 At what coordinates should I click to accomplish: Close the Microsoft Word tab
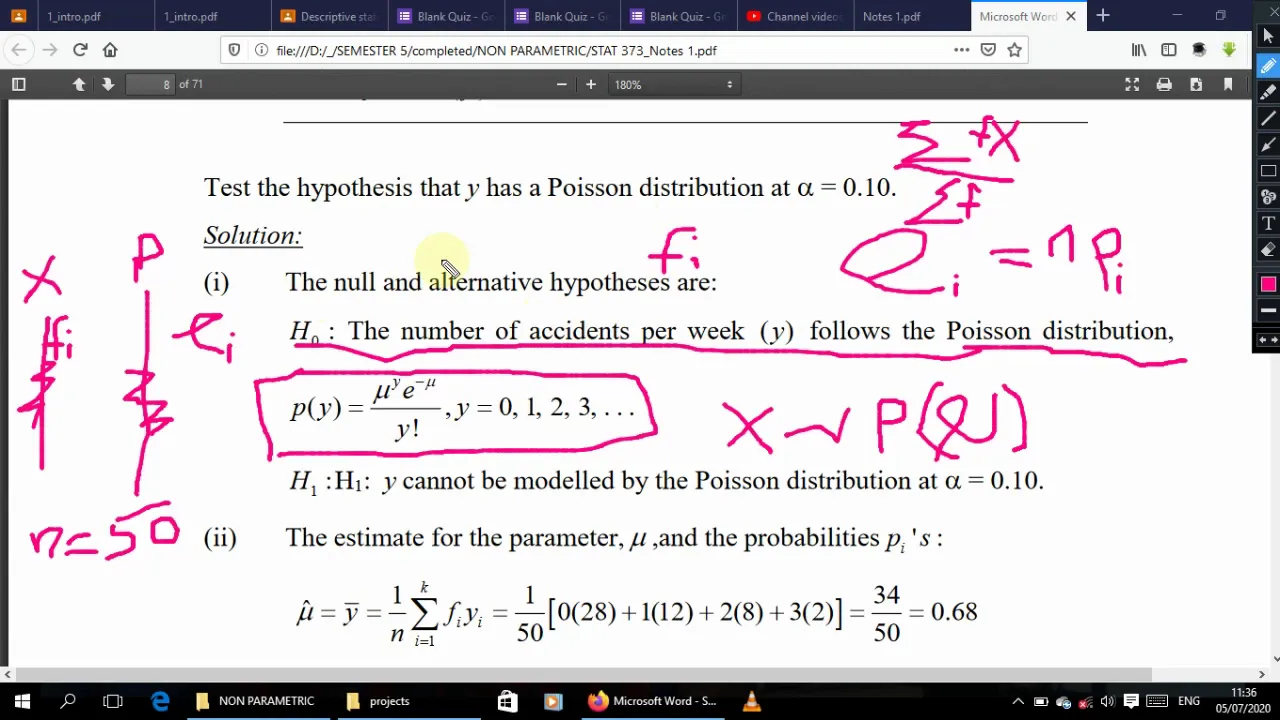click(x=1071, y=16)
